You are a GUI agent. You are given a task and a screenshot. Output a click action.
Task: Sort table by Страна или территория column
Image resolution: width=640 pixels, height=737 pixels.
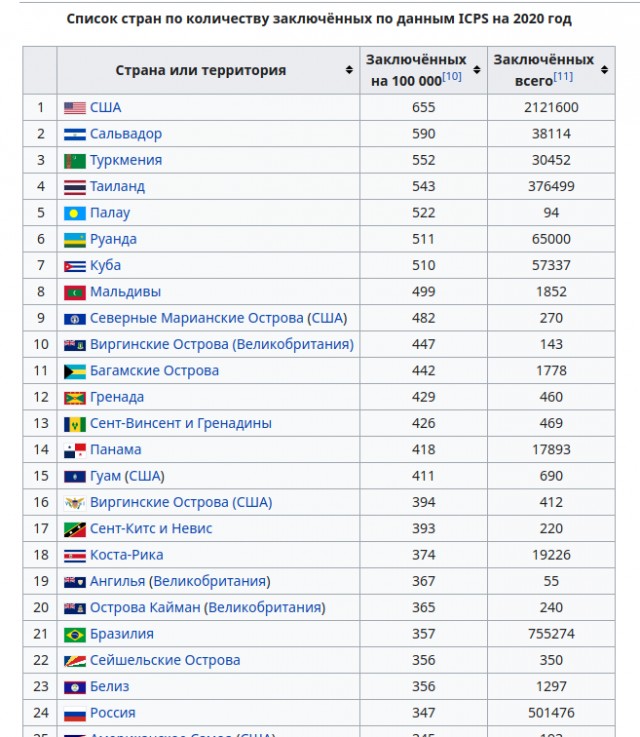point(349,70)
